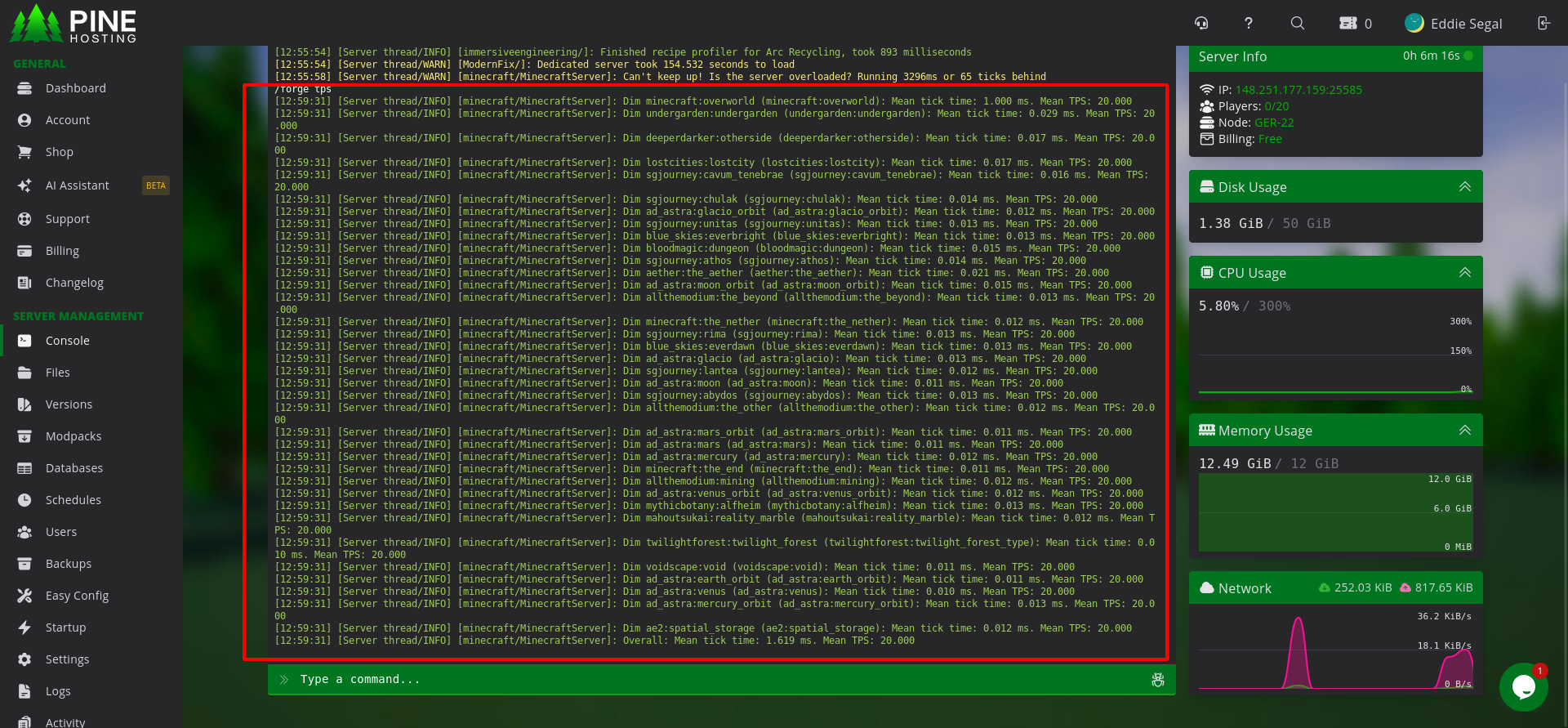Collapse the CPU Usage panel
1568x728 pixels.
1465,273
